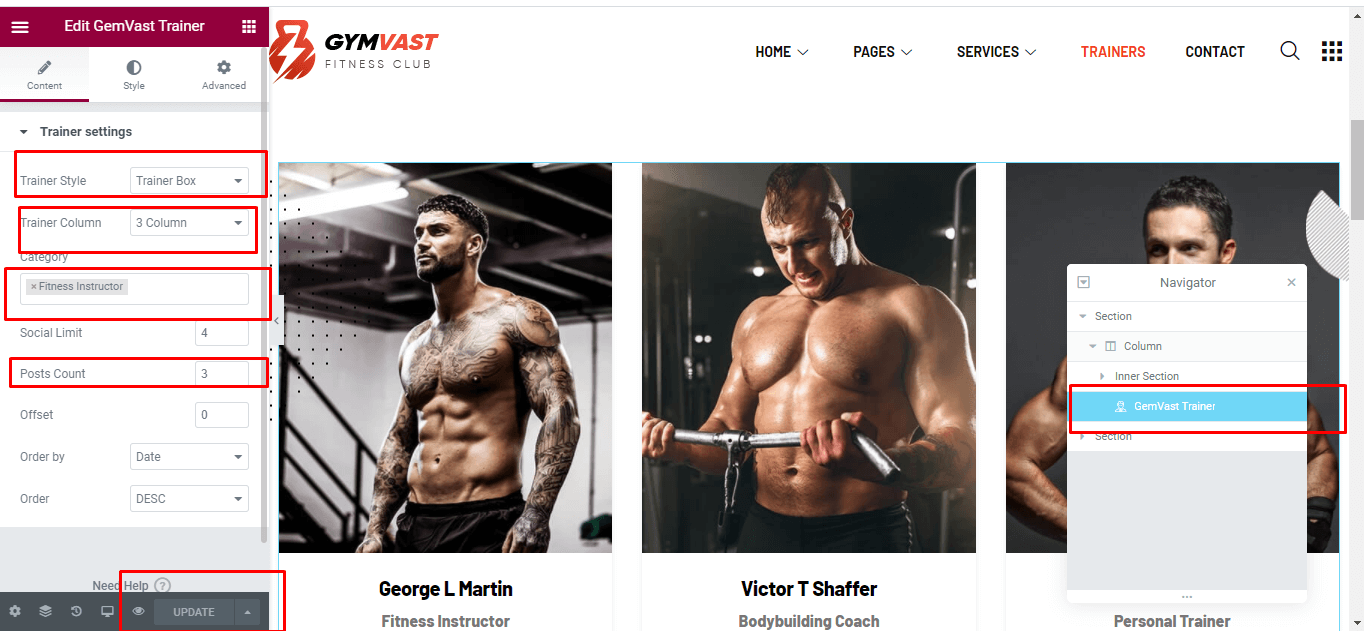Click the website search magnifier icon
The width and height of the screenshot is (1364, 631).
[1290, 51]
